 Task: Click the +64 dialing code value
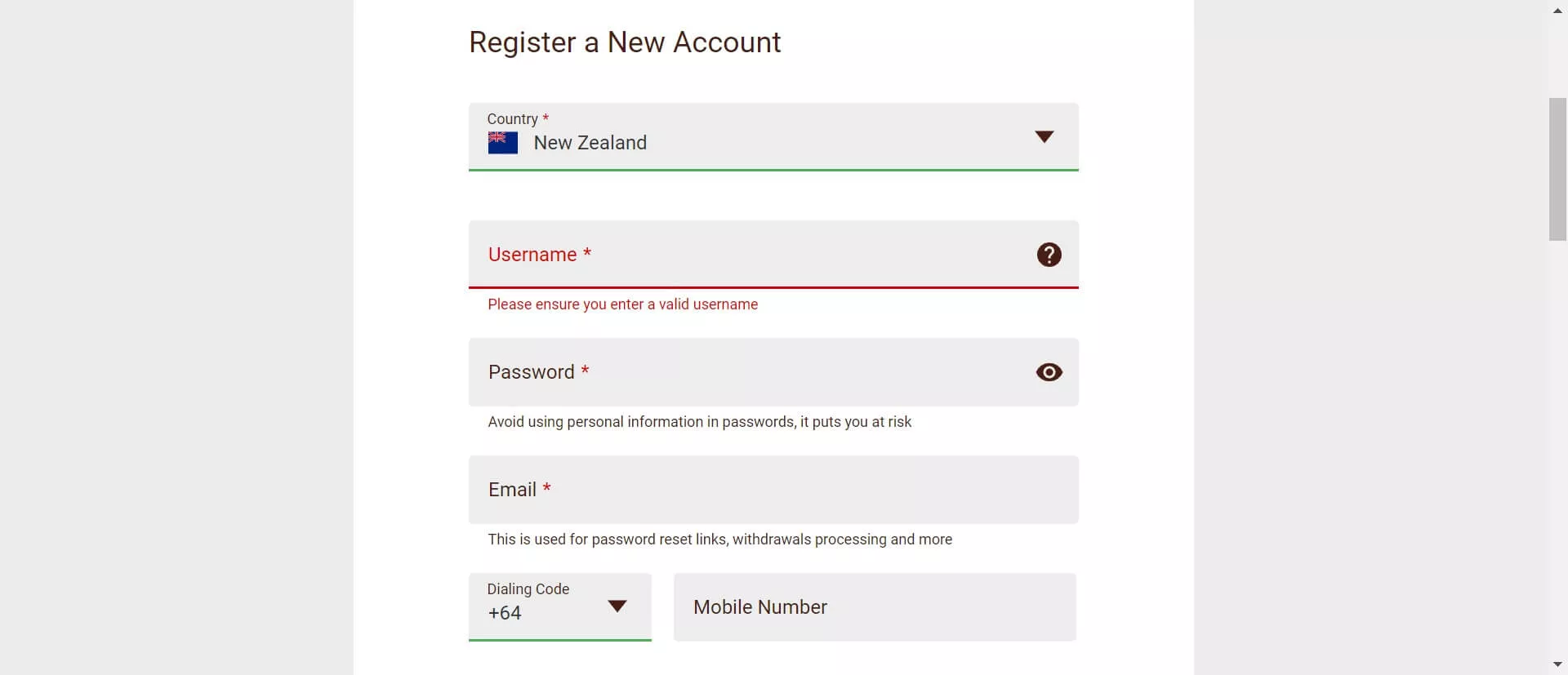click(505, 613)
